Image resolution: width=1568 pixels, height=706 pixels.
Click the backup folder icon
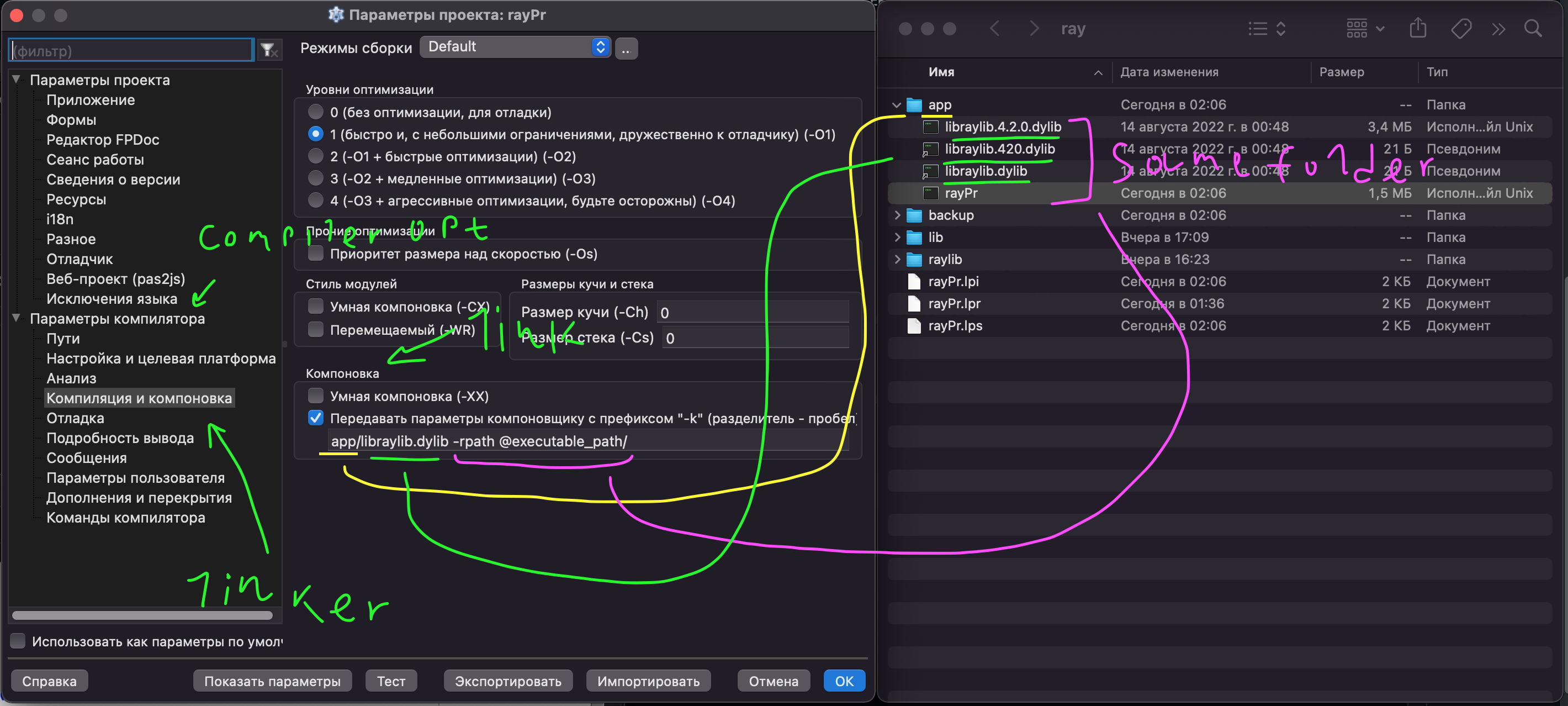914,215
